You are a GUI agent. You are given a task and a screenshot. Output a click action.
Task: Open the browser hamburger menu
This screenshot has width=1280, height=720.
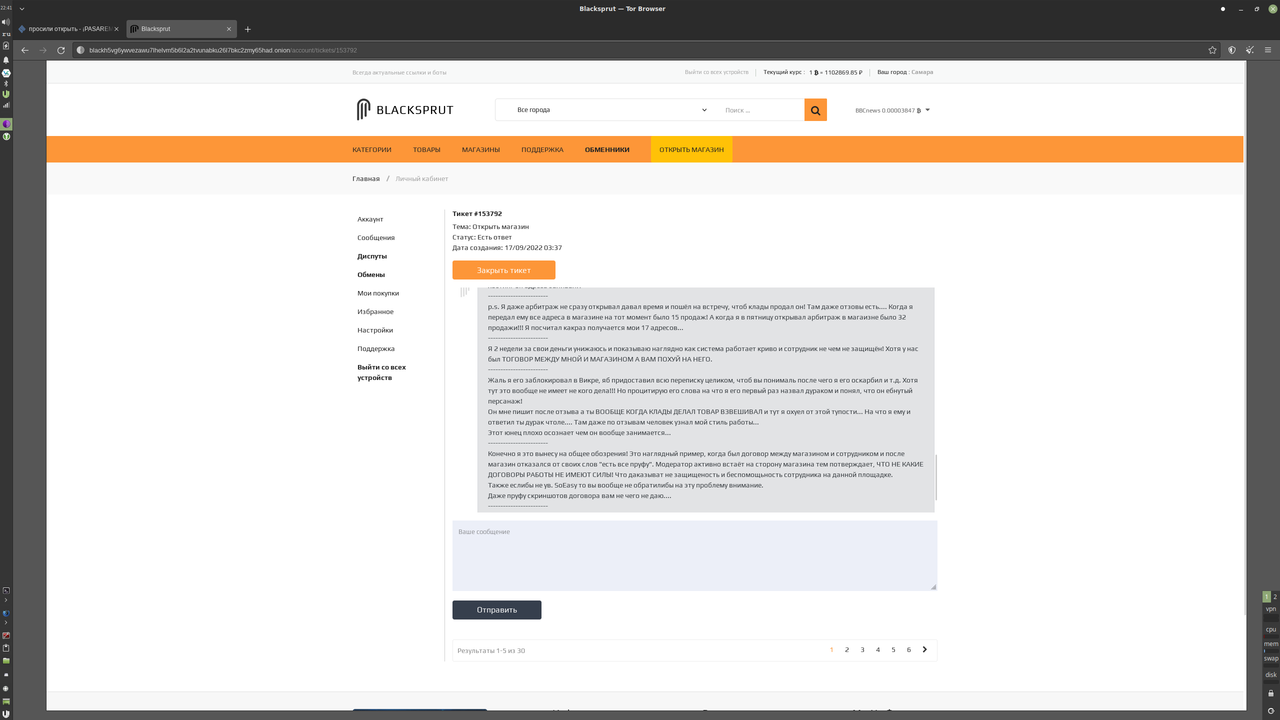(1269, 50)
